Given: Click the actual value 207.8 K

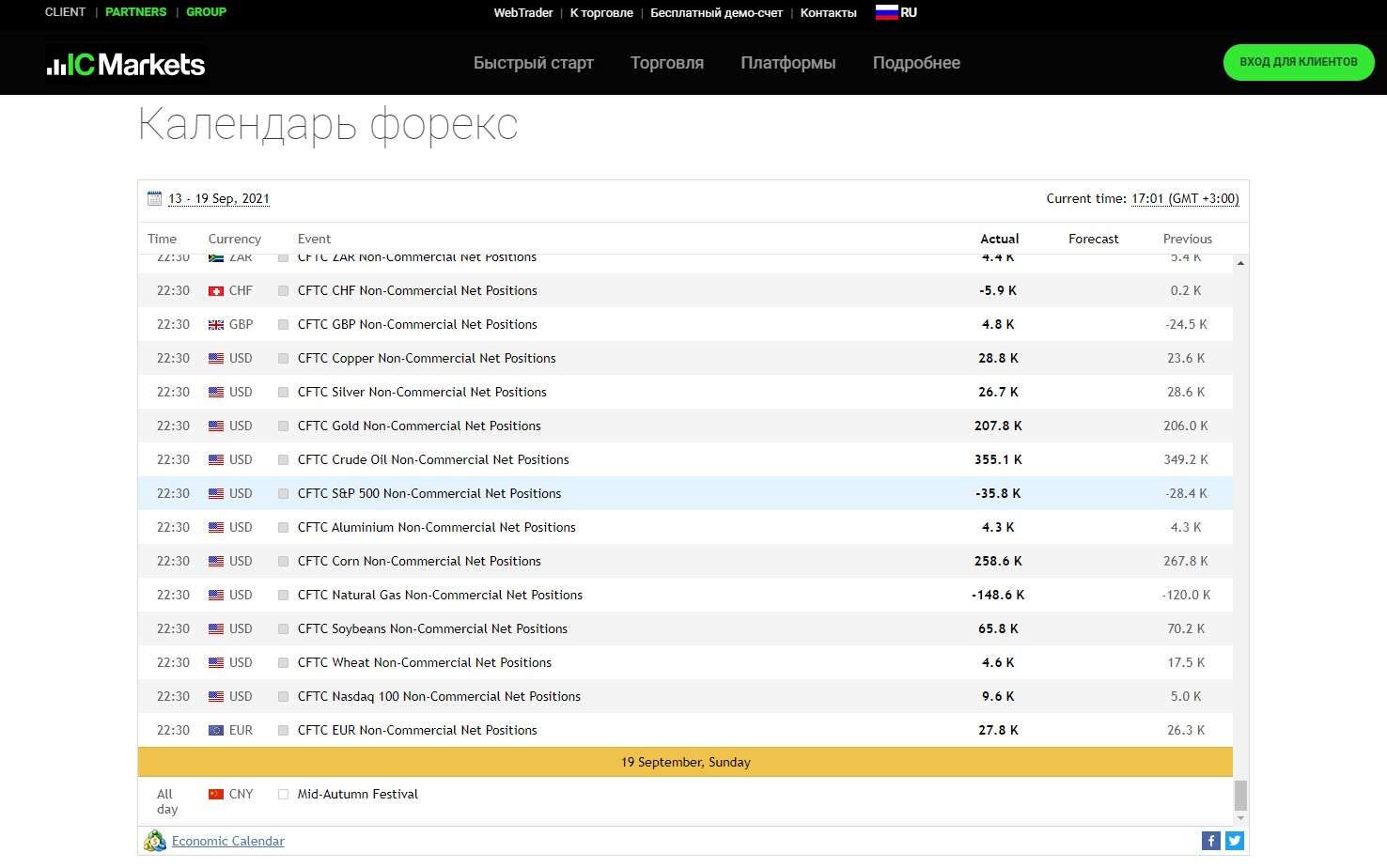Looking at the screenshot, I should click(x=998, y=426).
